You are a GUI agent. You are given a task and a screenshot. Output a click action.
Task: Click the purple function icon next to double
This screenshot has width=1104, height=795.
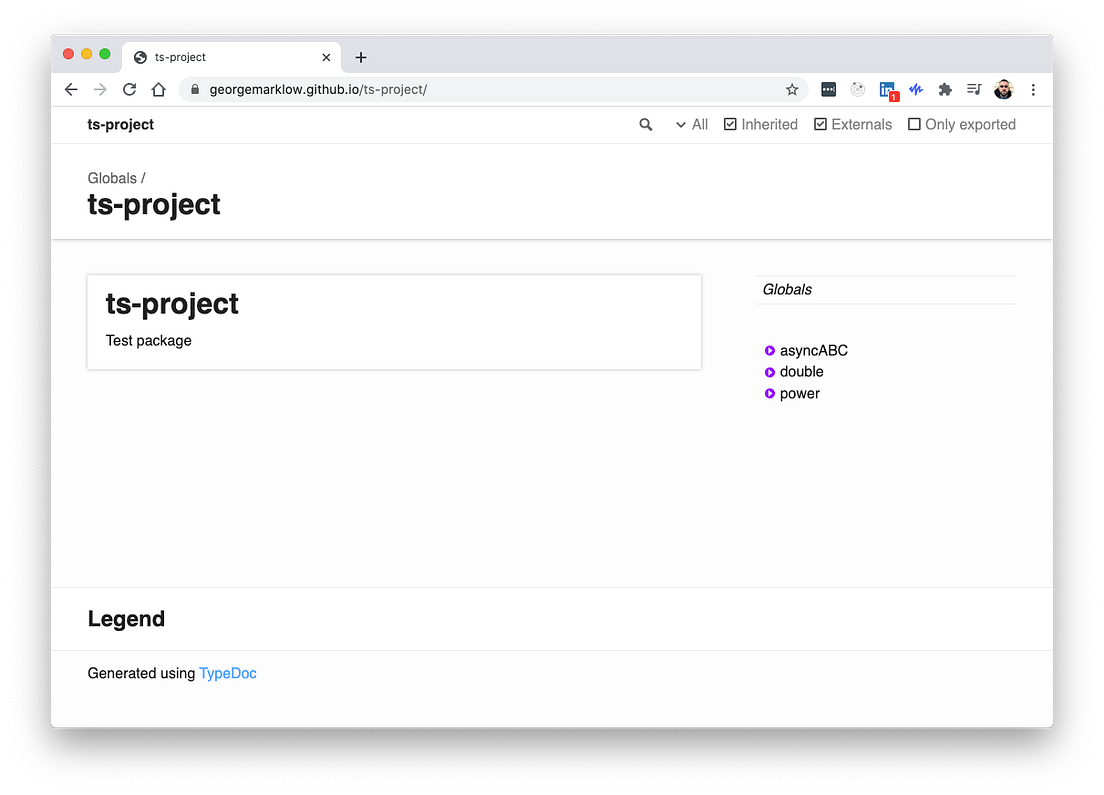point(769,372)
